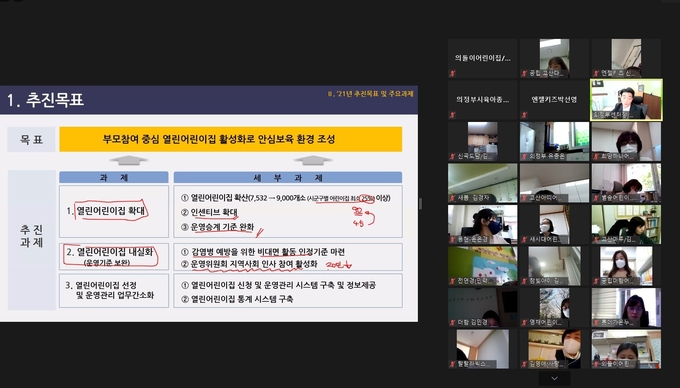Show next page of gallery participants

tap(554, 378)
